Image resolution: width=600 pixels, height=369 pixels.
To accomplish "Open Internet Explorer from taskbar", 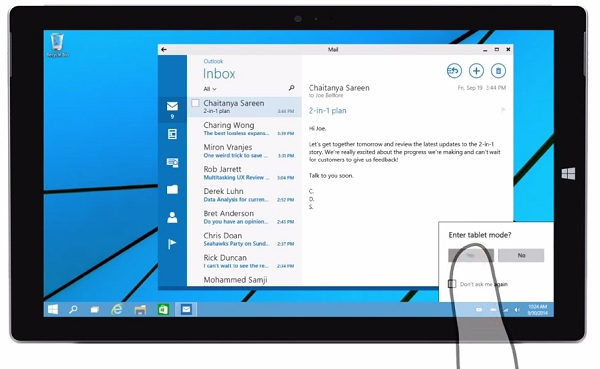I will [x=117, y=309].
